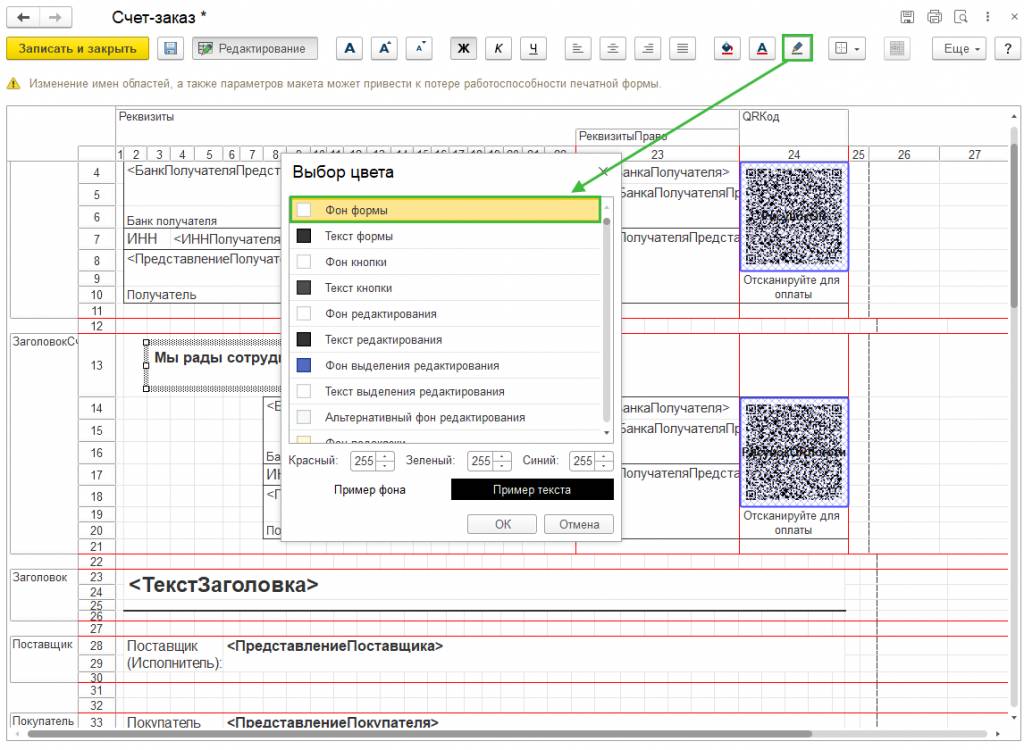
Task: Select the lower QR code image
Action: click(x=794, y=452)
